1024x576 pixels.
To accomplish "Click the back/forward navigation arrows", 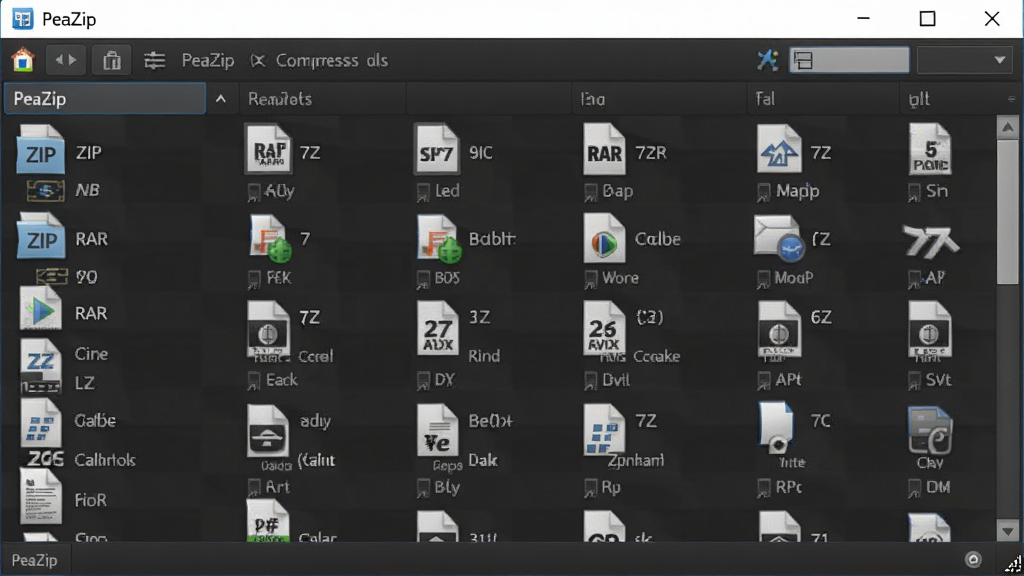I will pyautogui.click(x=65, y=60).
